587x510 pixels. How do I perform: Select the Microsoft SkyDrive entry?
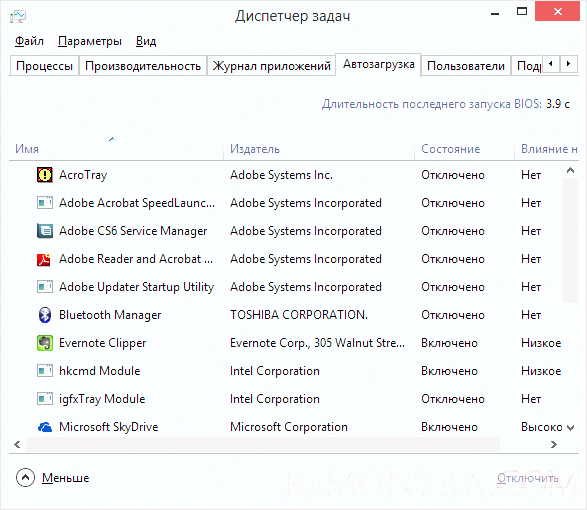109,427
